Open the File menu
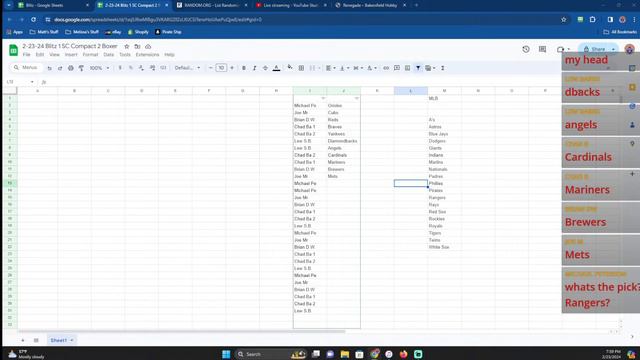 pos(27,55)
